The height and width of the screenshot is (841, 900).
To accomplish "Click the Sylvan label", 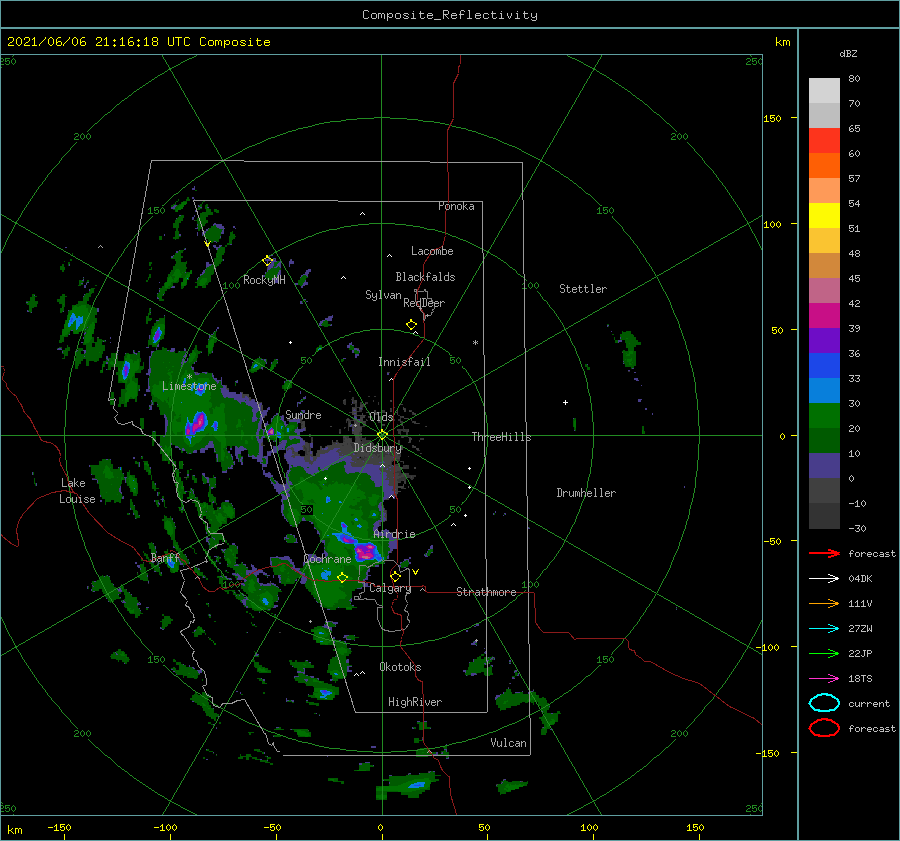I will pos(383,295).
